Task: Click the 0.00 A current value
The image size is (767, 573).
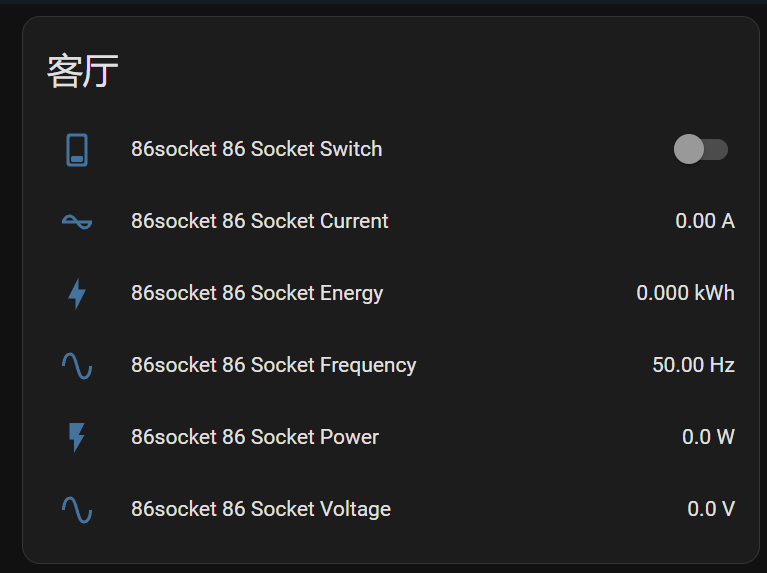Action: click(x=705, y=221)
